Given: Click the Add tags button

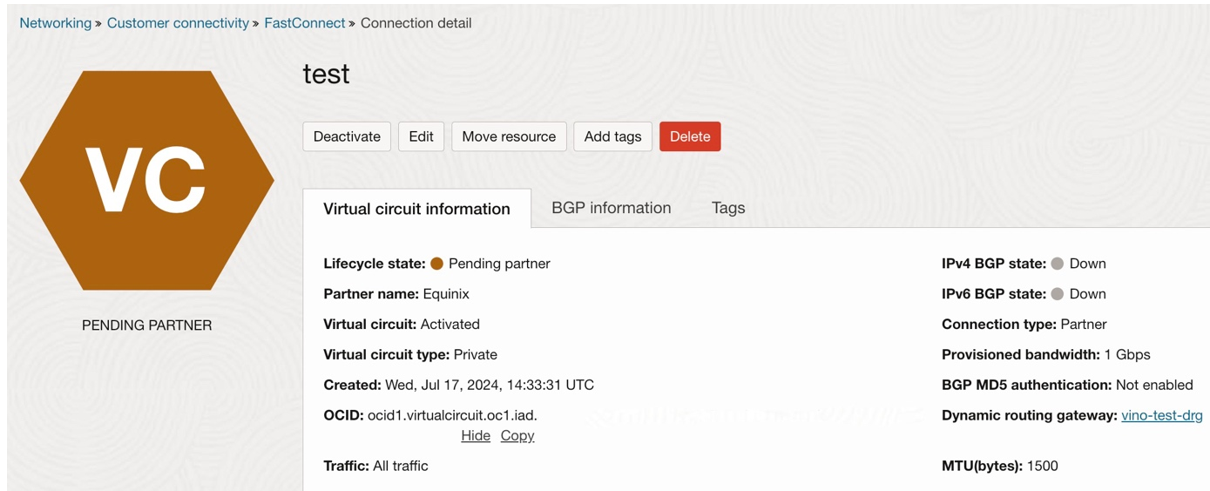Looking at the screenshot, I should [x=612, y=137].
